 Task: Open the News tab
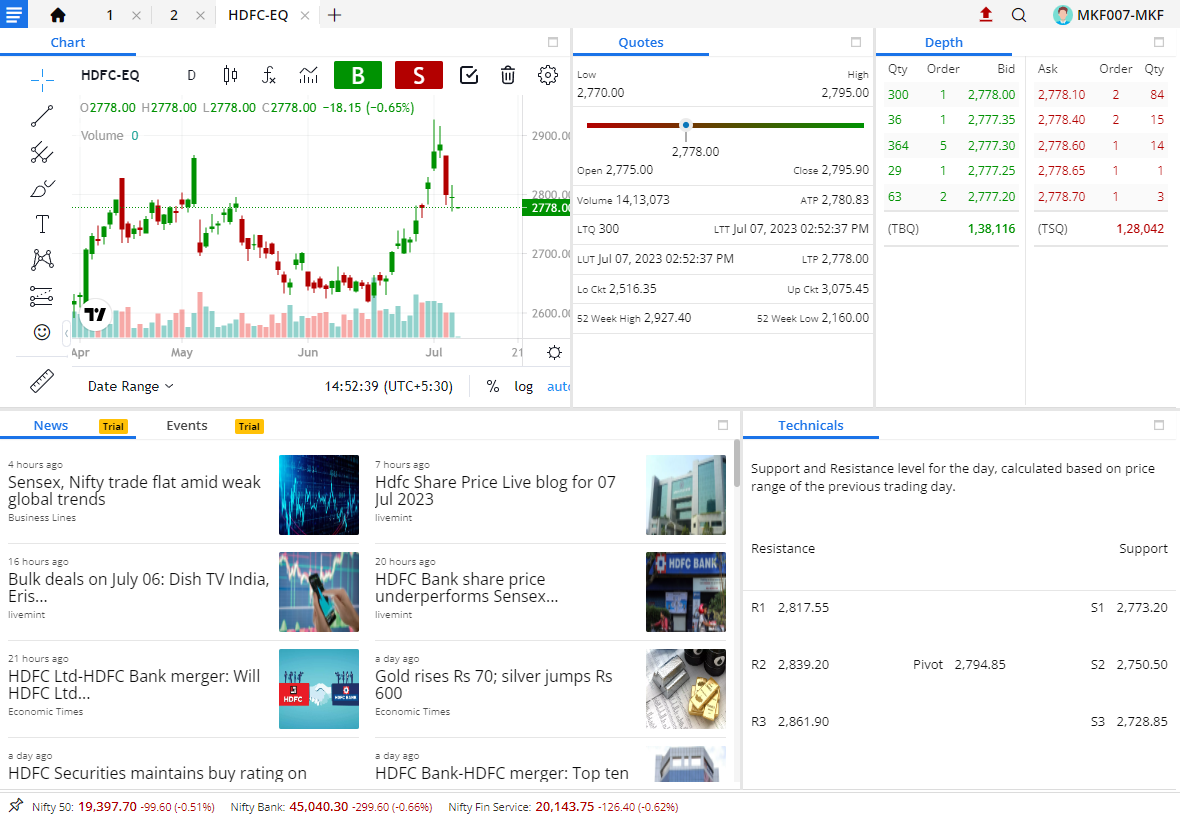coord(51,425)
